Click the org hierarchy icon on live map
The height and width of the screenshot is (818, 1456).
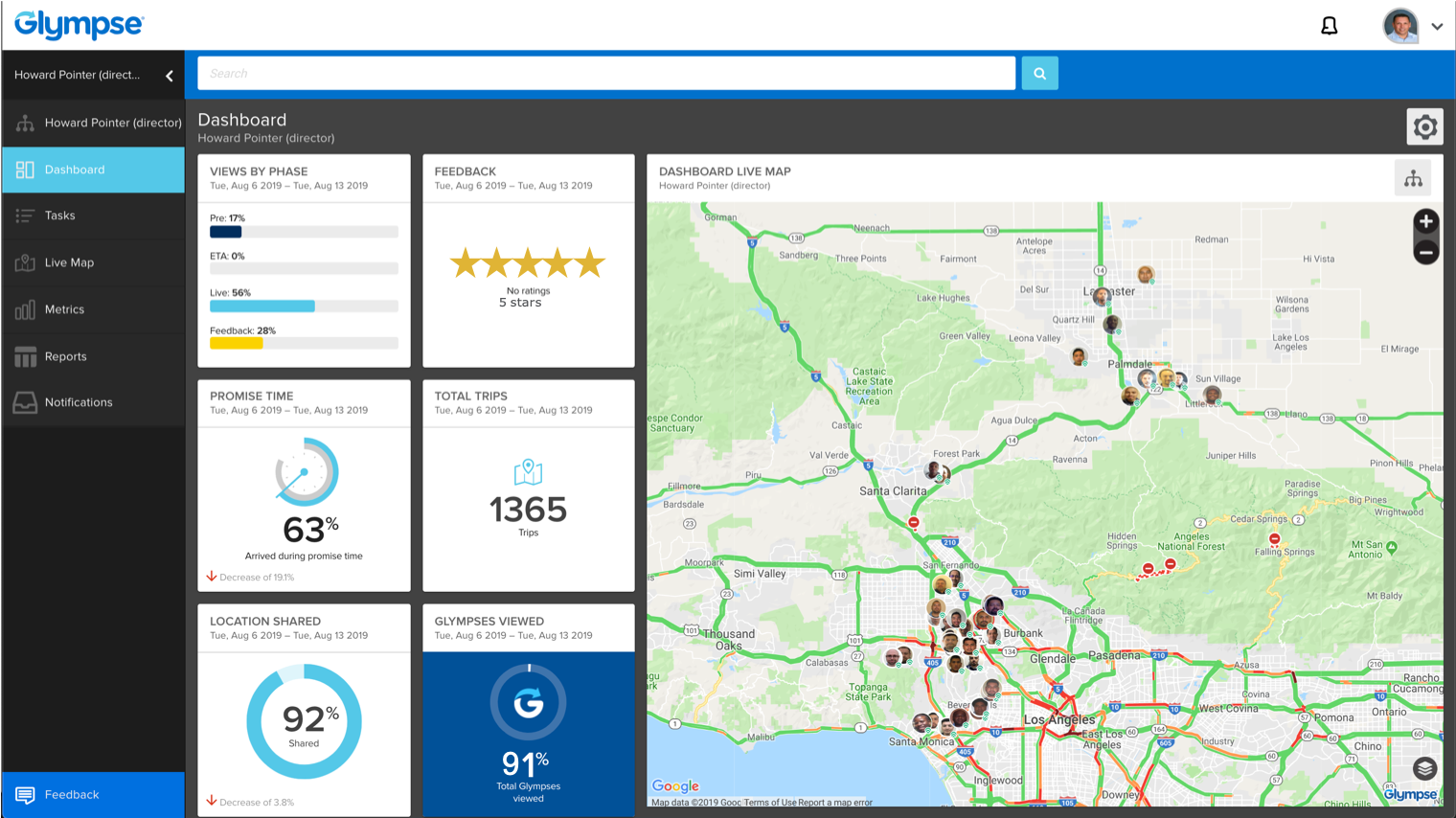point(1413,178)
